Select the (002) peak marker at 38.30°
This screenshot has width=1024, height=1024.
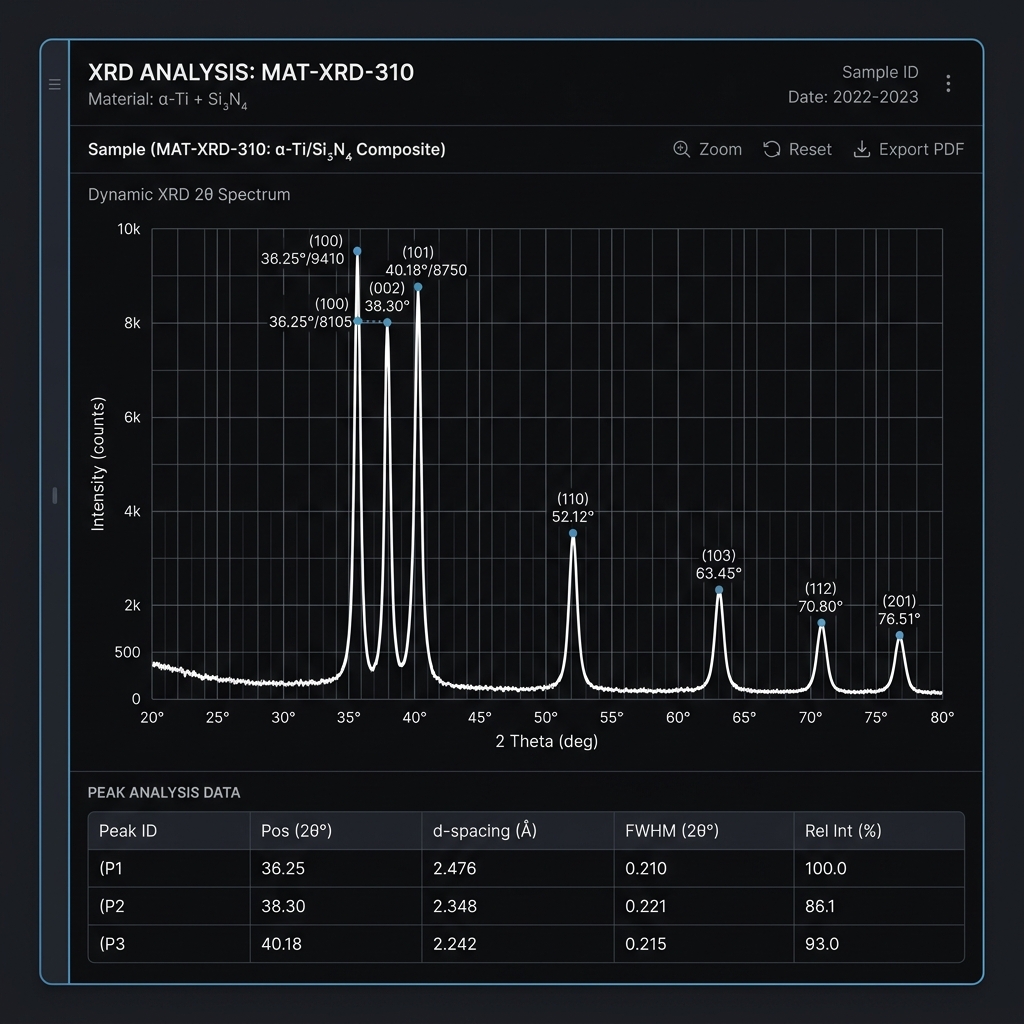(x=387, y=323)
